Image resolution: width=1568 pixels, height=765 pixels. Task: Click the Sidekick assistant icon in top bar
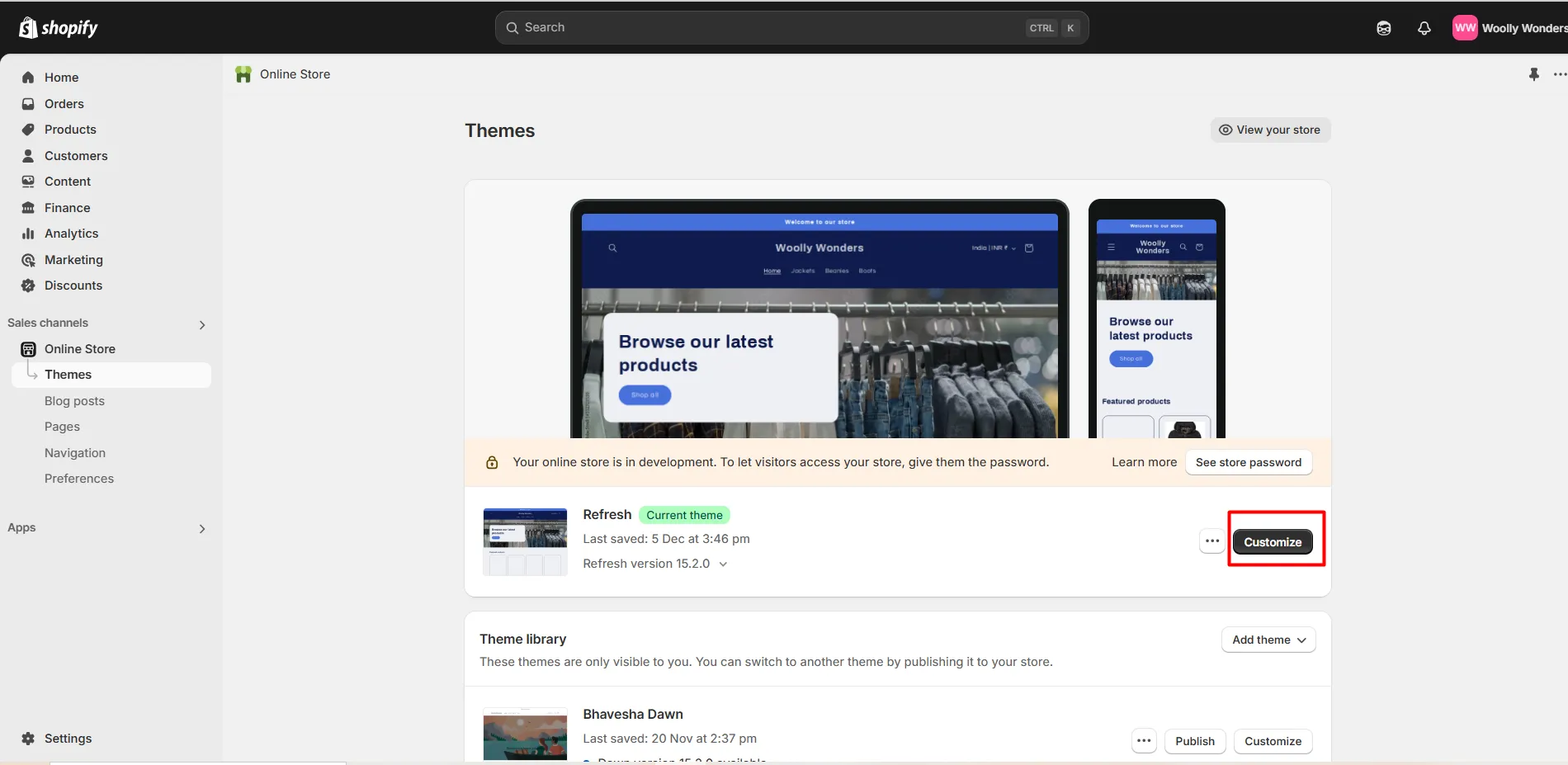pyautogui.click(x=1384, y=28)
